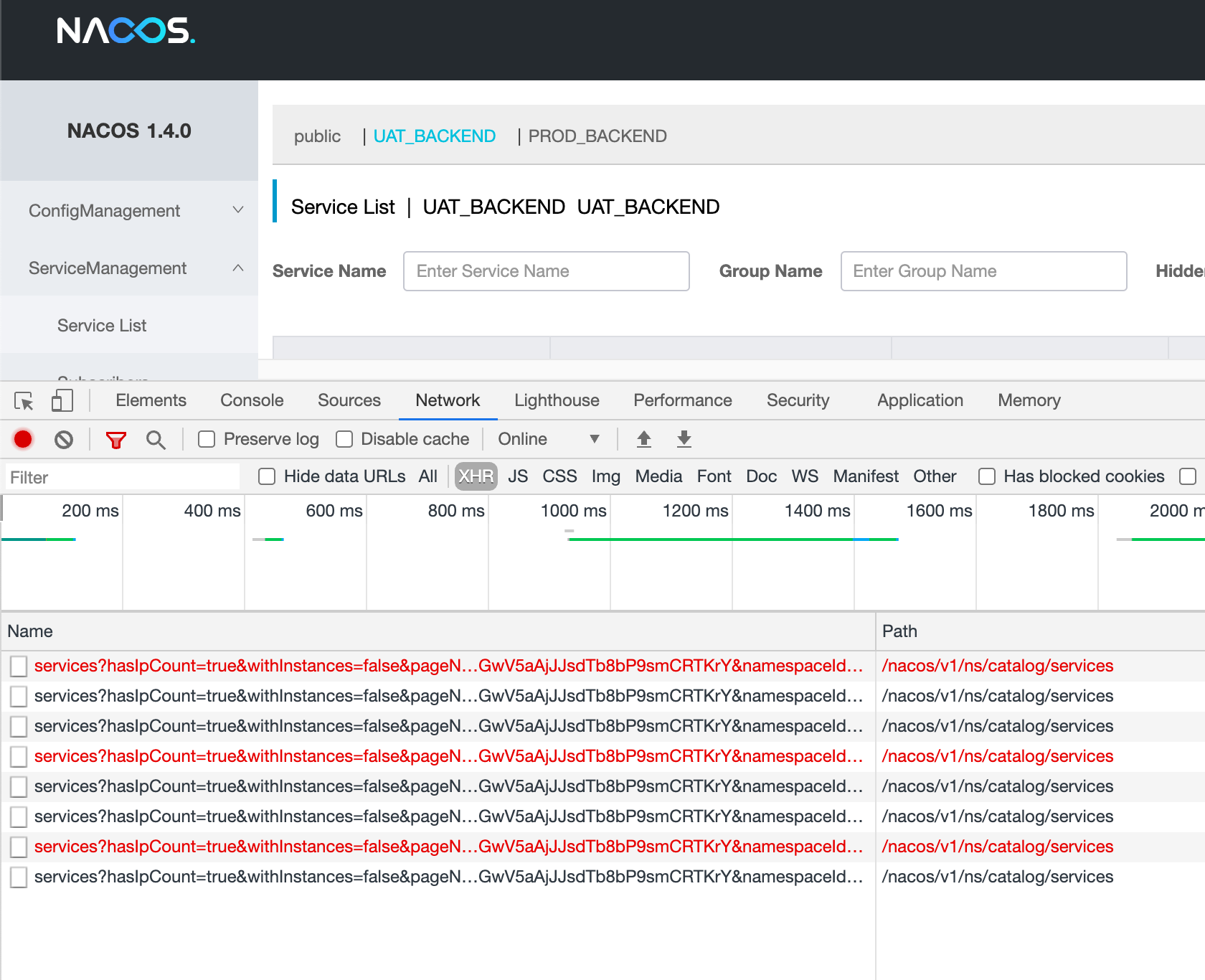This screenshot has width=1205, height=980.
Task: Click the NACOS logo
Action: pos(126,31)
